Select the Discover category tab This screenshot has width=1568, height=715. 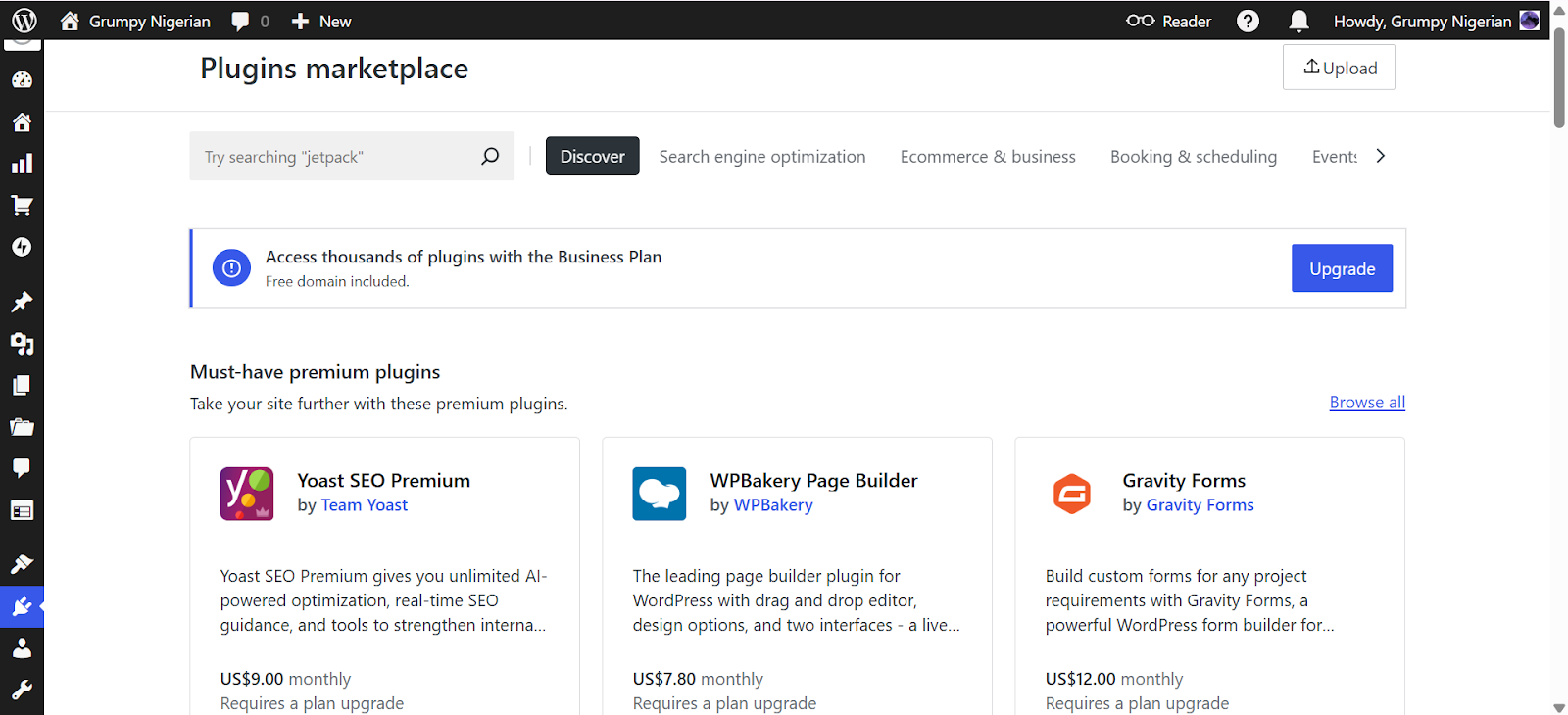coord(593,156)
